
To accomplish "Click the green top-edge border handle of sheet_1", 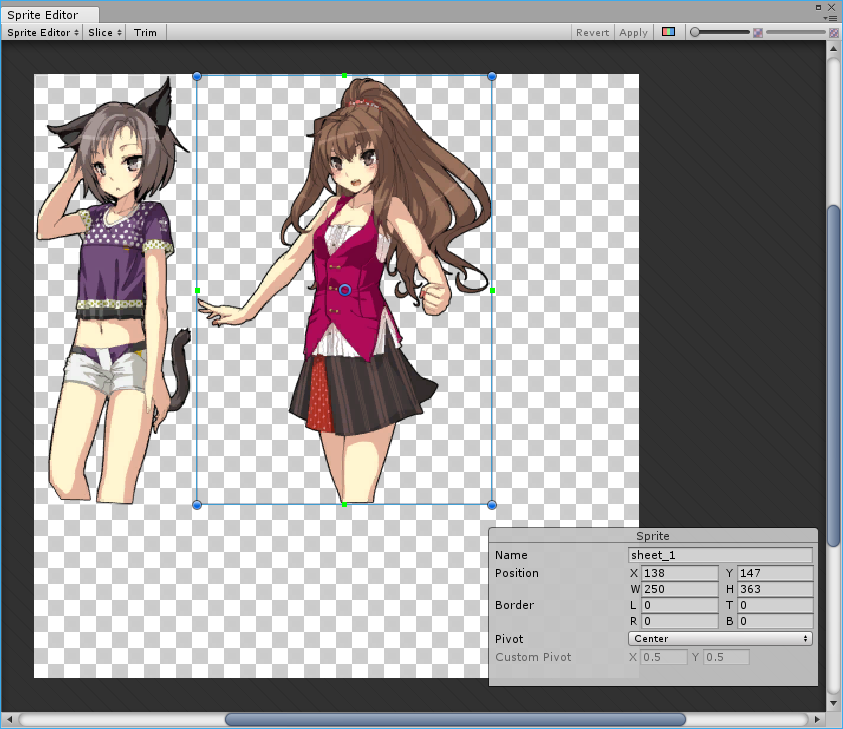I will (345, 76).
